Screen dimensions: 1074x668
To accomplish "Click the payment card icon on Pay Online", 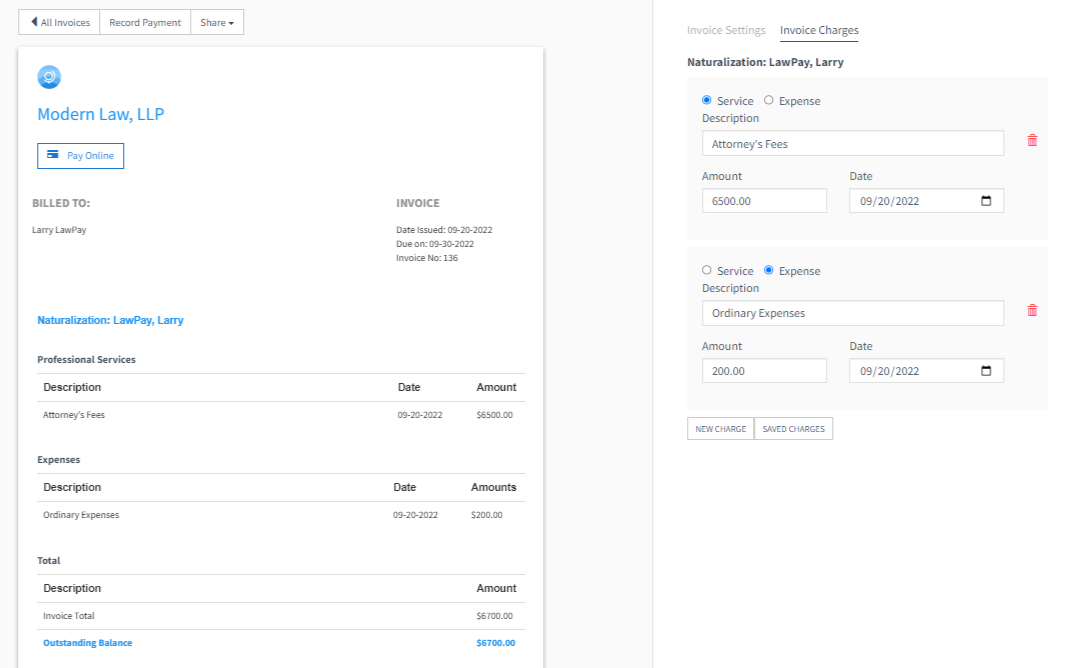I will [x=54, y=155].
